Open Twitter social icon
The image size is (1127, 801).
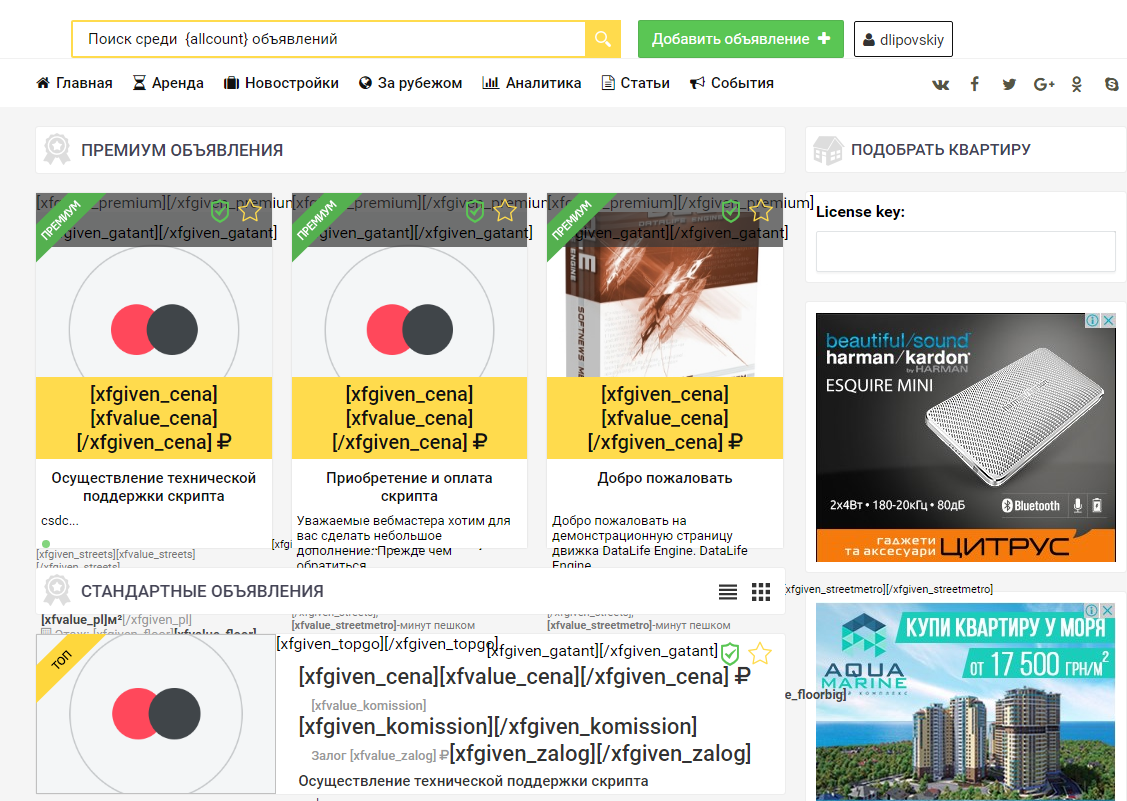point(1009,84)
